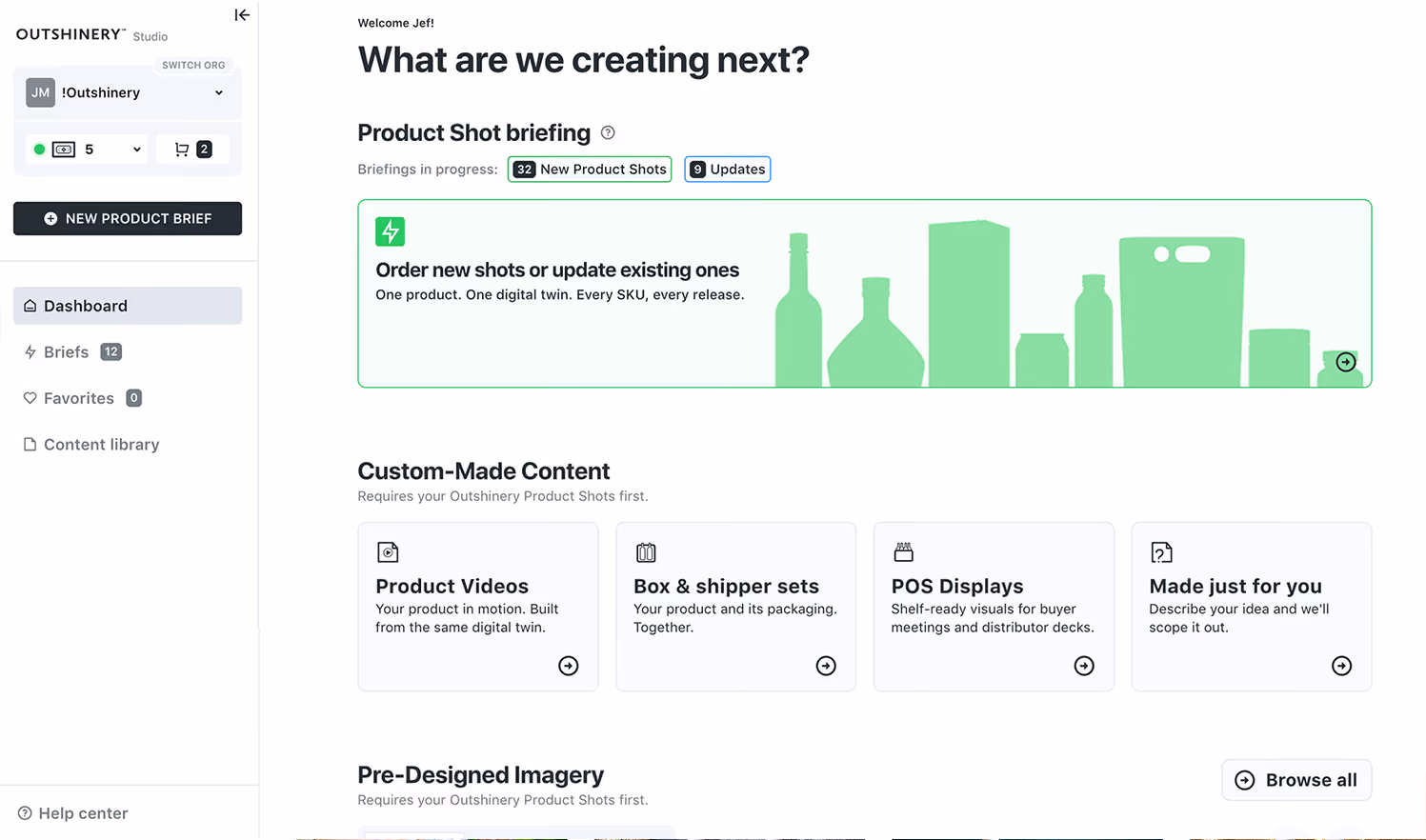Open the shopping cart with 2 items
Screen dimensions: 1426x840
(x=192, y=150)
